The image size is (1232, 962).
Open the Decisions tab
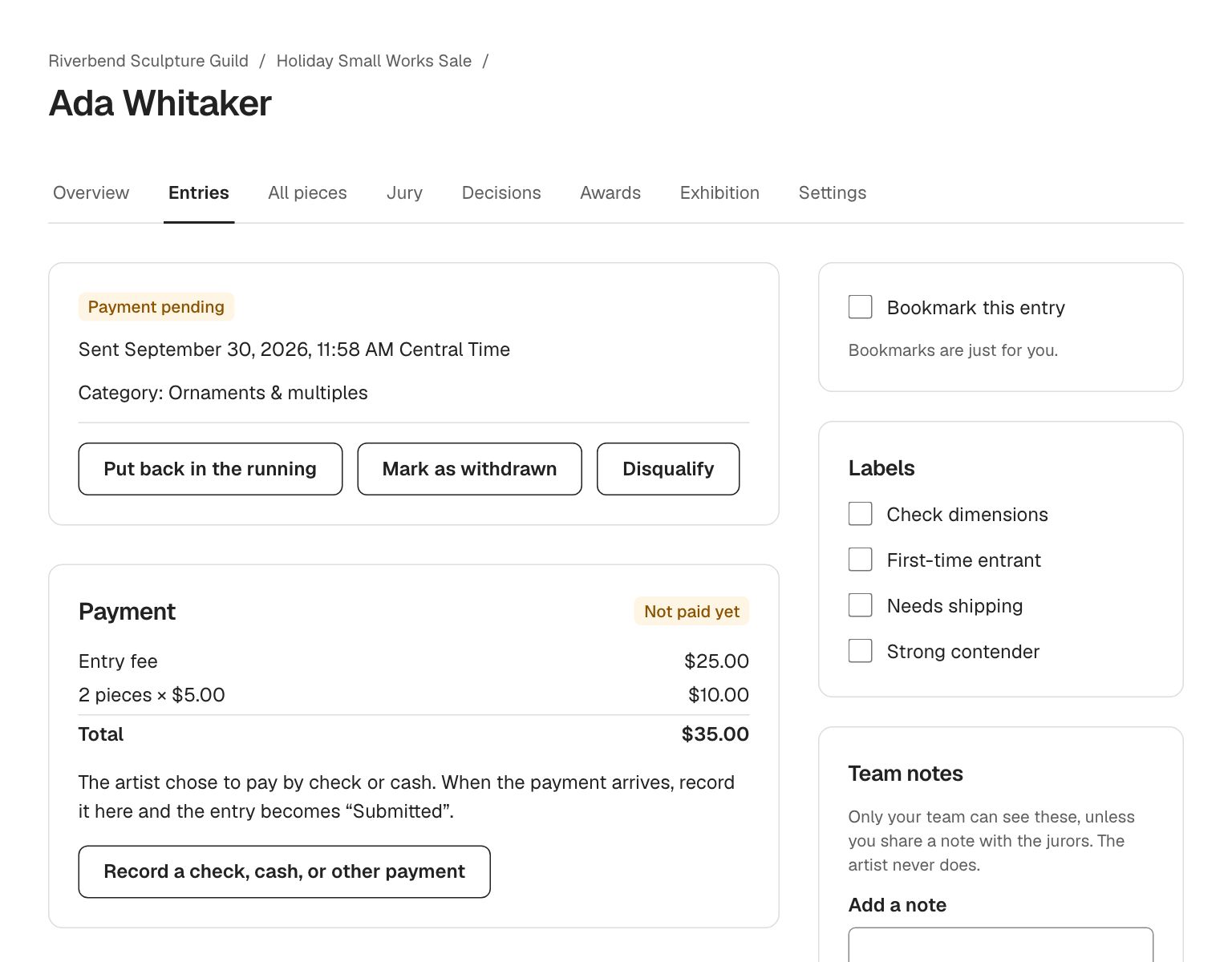click(501, 192)
